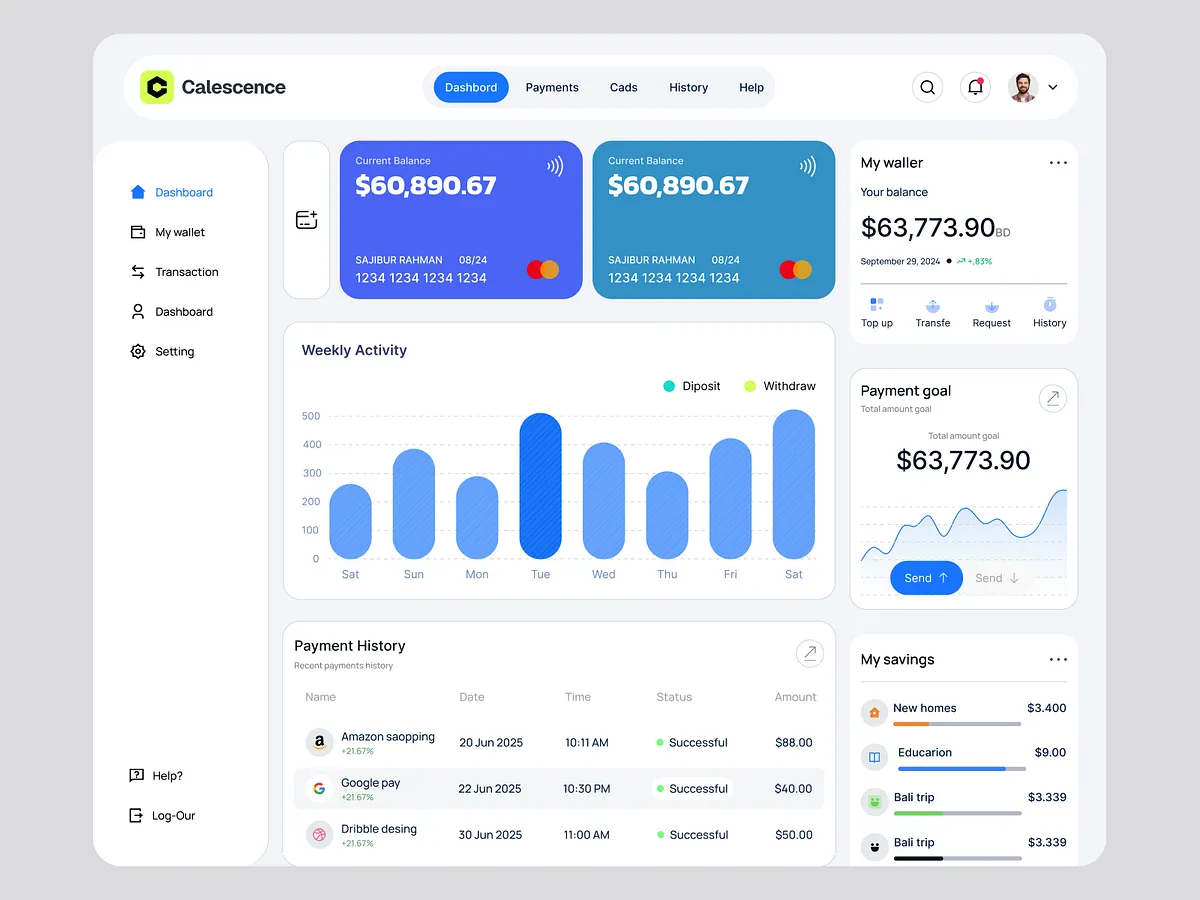Click the Help? icon at sidebar bottom
Viewport: 1200px width, 900px height.
pos(135,775)
